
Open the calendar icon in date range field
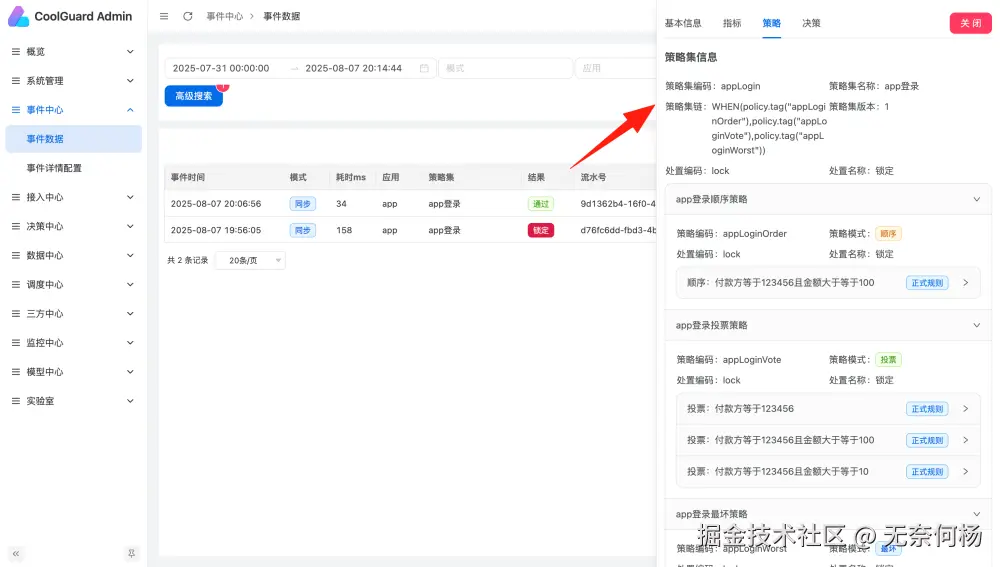(x=424, y=68)
